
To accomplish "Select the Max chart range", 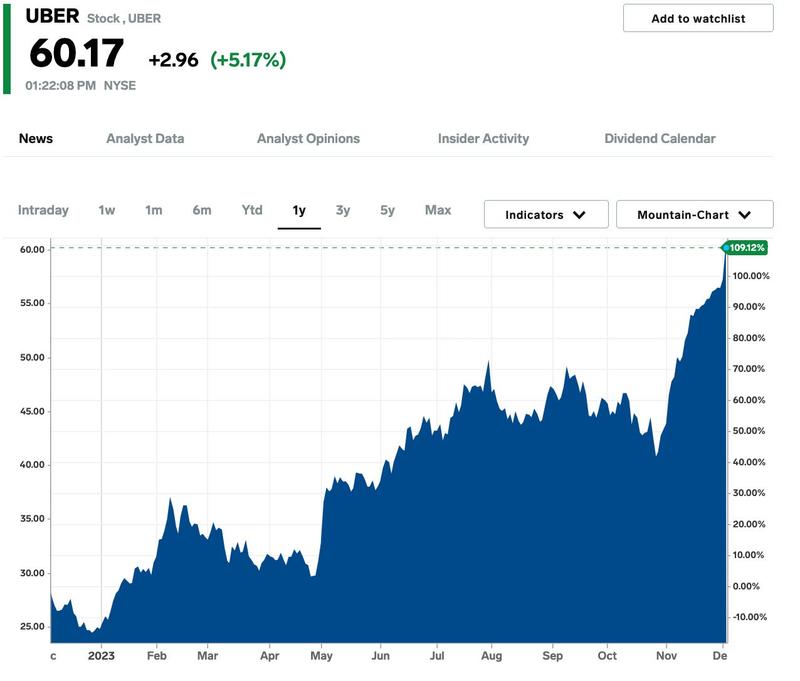I will click(x=438, y=210).
